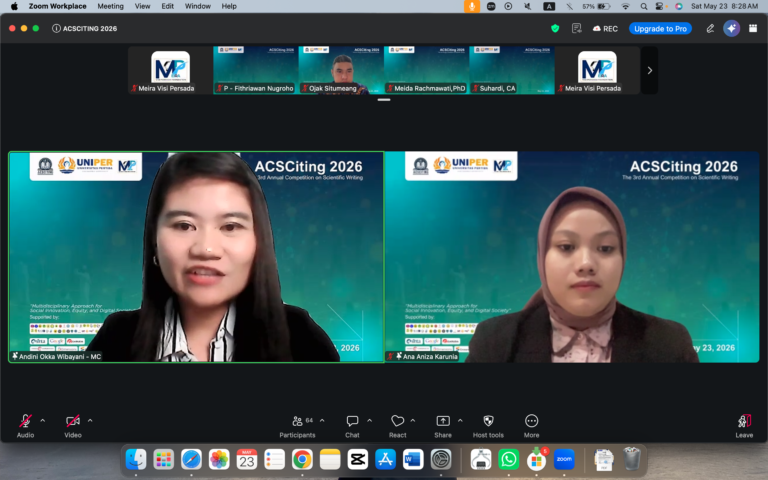Click Ana Aniza Karunia name label
The image size is (768, 480).
(423, 357)
